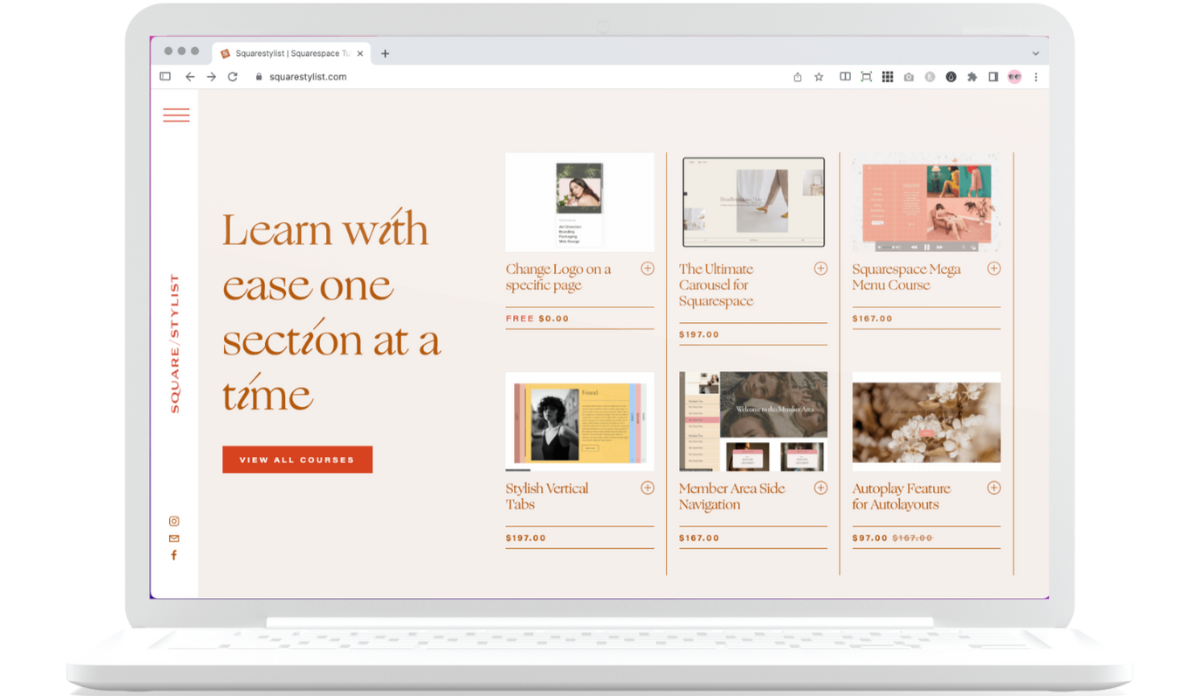Reload the page with the refresh icon
This screenshot has width=1200, height=698.
233,77
